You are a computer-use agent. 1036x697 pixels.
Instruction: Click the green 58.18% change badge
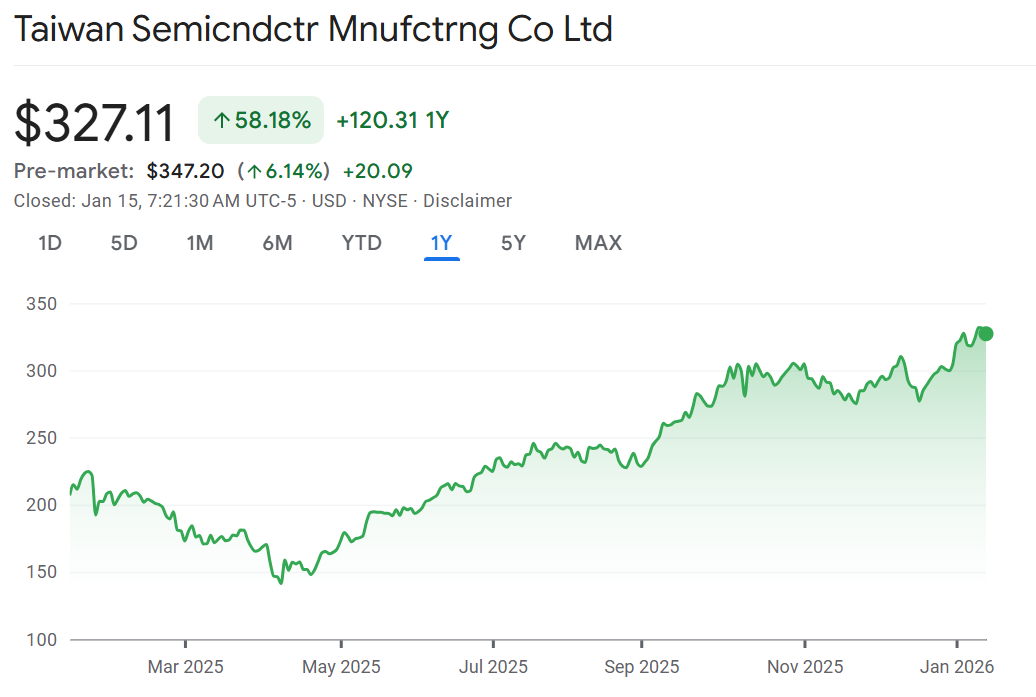point(261,121)
